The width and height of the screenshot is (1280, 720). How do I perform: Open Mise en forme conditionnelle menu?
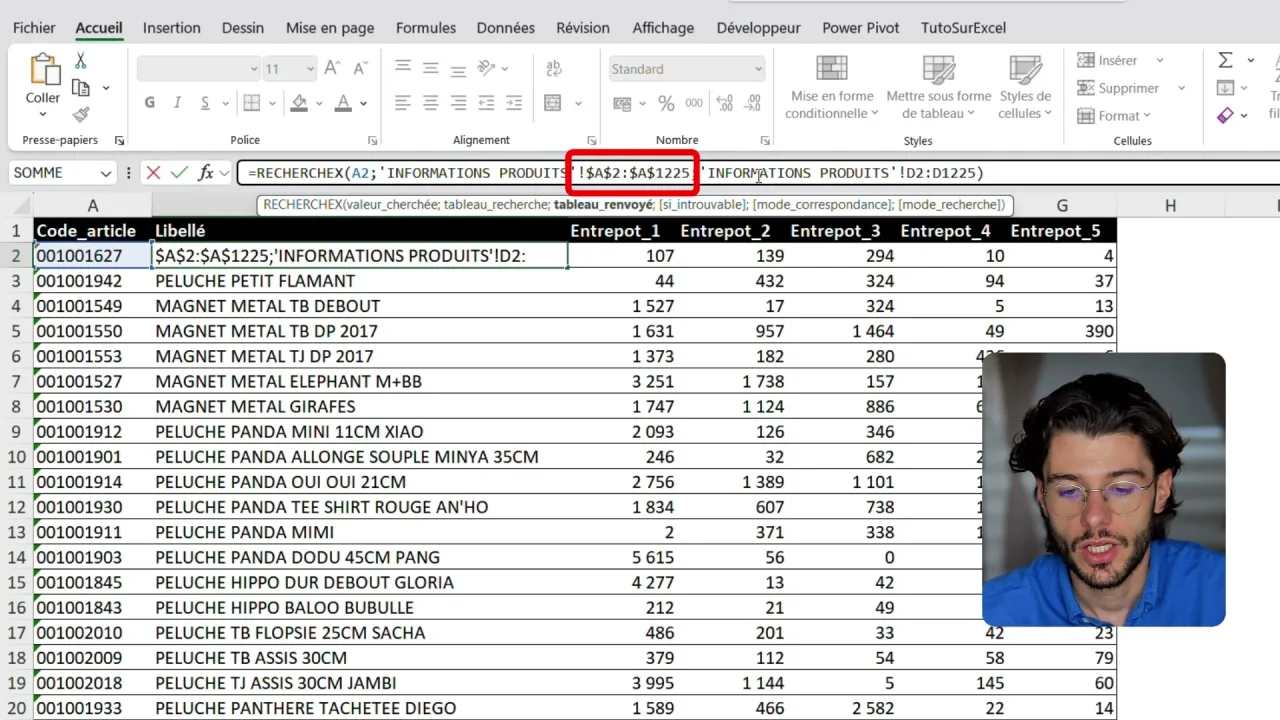click(x=832, y=87)
